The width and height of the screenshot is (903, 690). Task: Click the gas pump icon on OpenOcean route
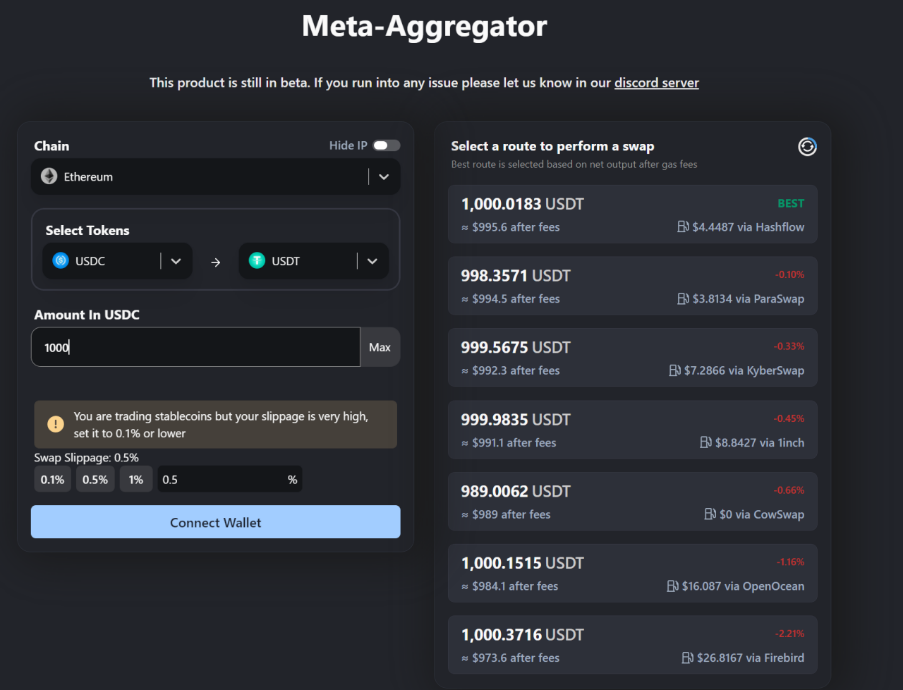click(672, 586)
